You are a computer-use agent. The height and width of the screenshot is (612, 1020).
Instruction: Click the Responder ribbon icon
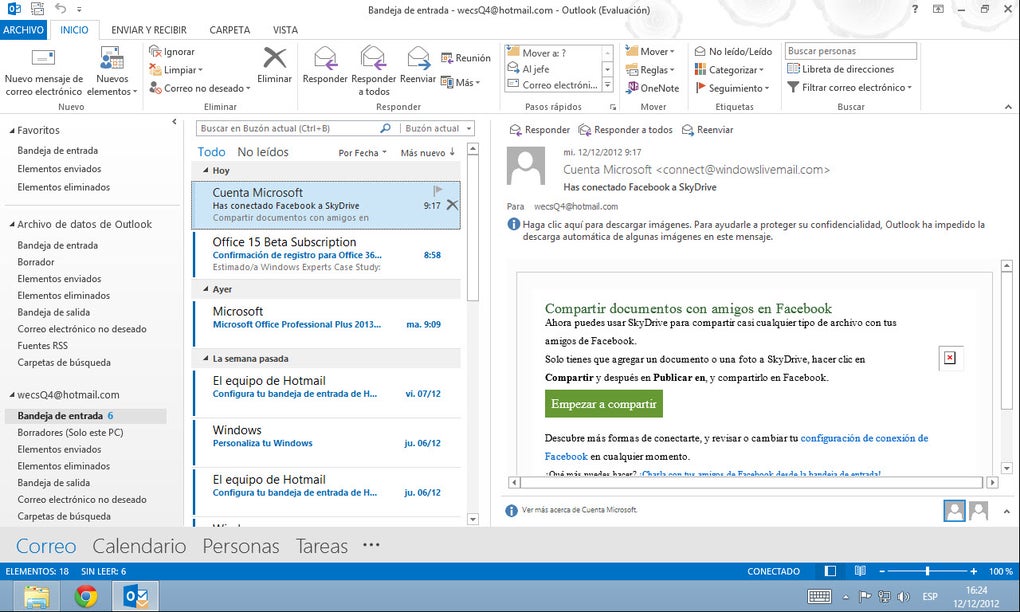325,58
